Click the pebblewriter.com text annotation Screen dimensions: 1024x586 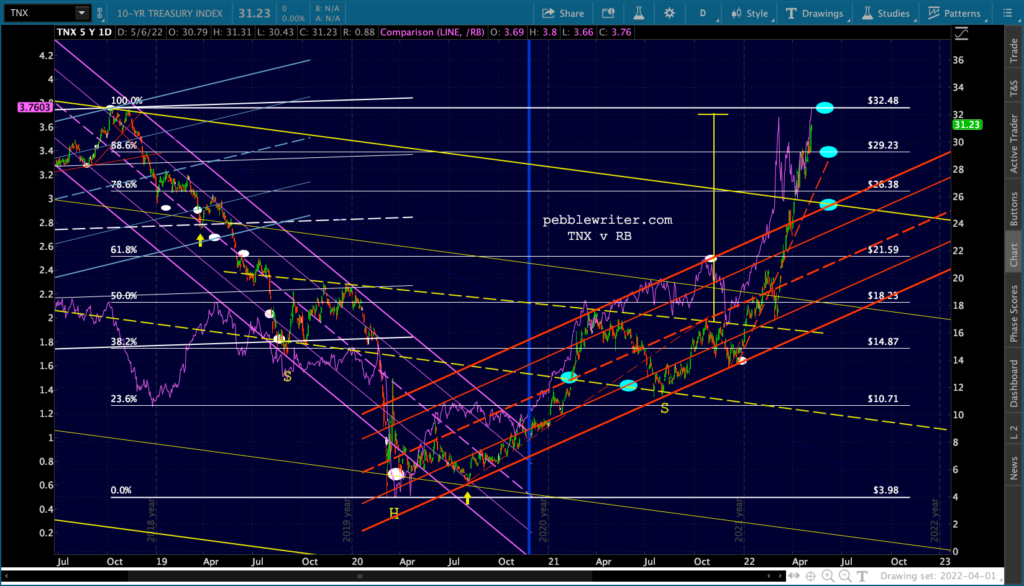607,220
